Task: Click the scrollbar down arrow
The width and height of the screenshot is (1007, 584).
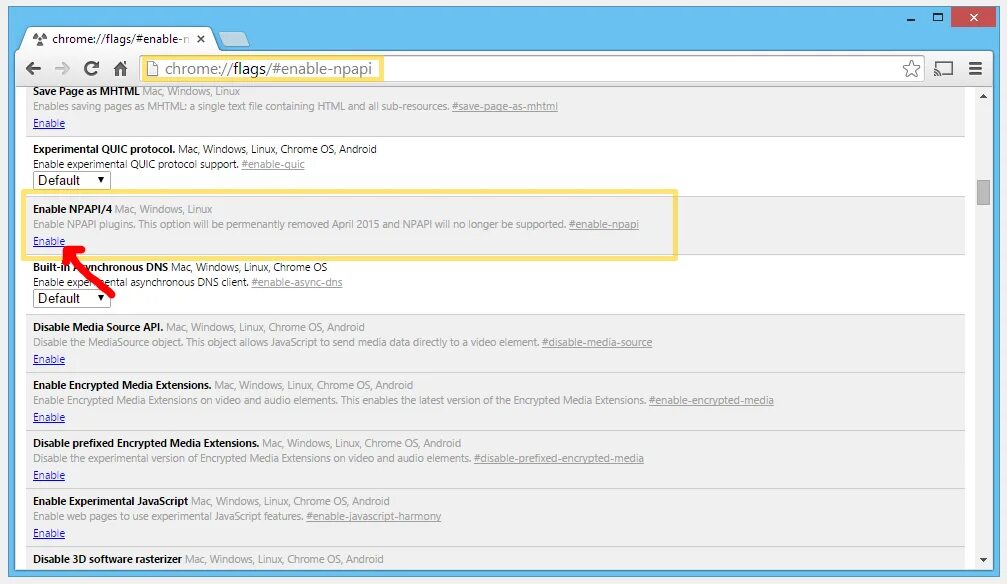Action: [983, 560]
